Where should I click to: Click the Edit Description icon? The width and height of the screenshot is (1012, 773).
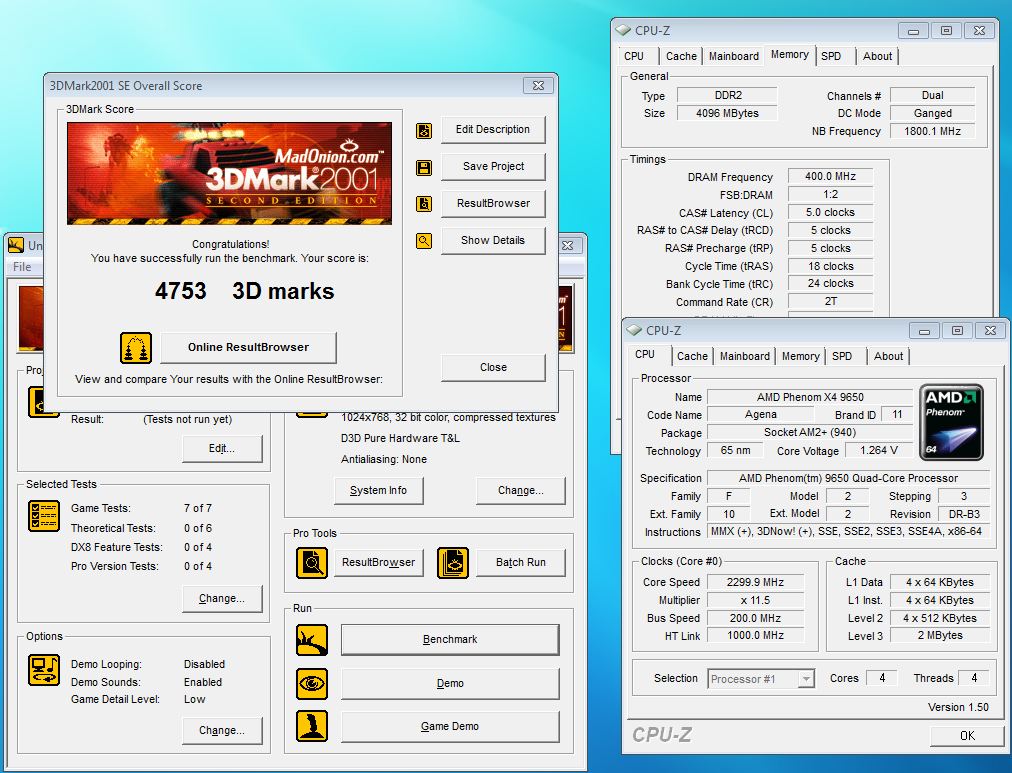[x=424, y=131]
